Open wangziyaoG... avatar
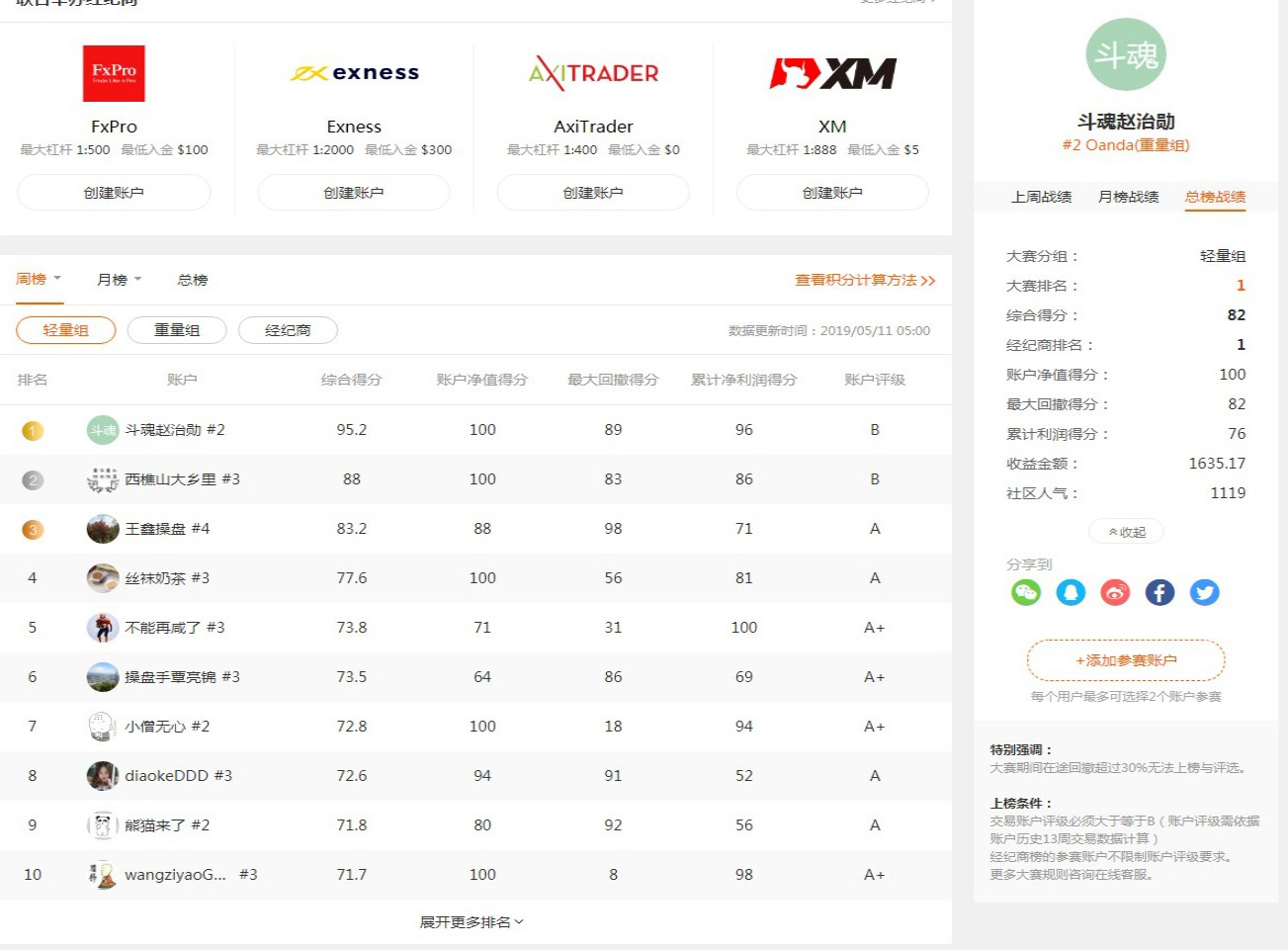The height and width of the screenshot is (950, 1288). (x=103, y=875)
